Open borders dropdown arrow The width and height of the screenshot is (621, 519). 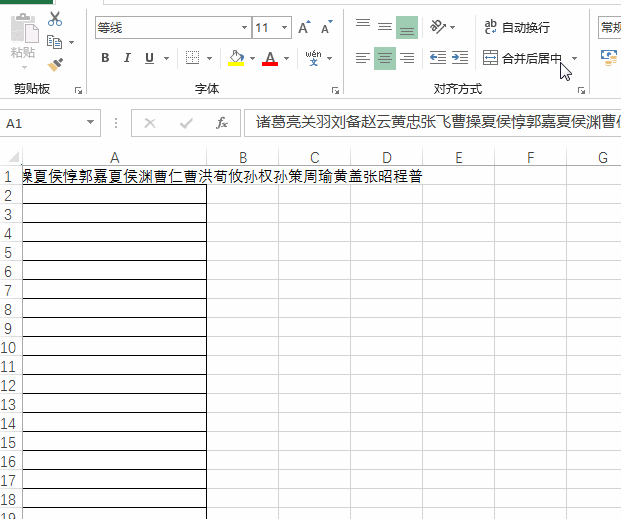[210, 59]
